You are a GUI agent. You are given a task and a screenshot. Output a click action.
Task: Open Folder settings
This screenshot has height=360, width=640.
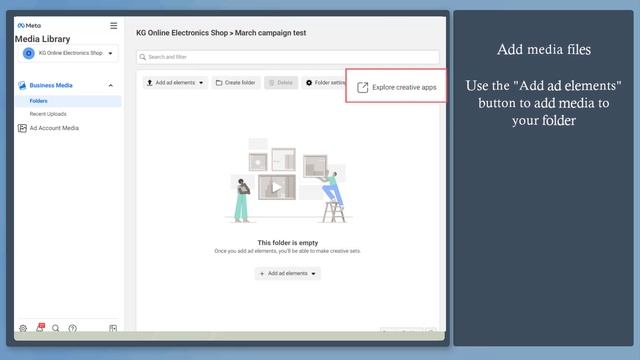point(325,82)
